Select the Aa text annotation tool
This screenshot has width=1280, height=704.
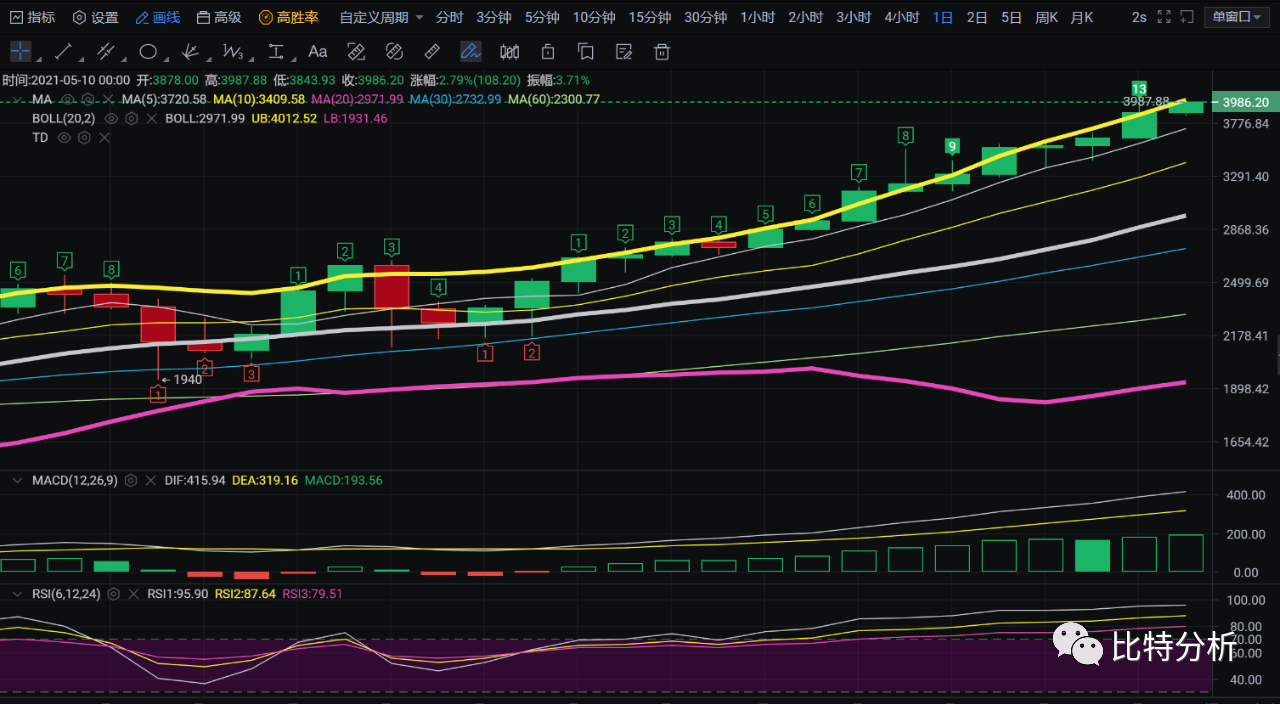[317, 52]
